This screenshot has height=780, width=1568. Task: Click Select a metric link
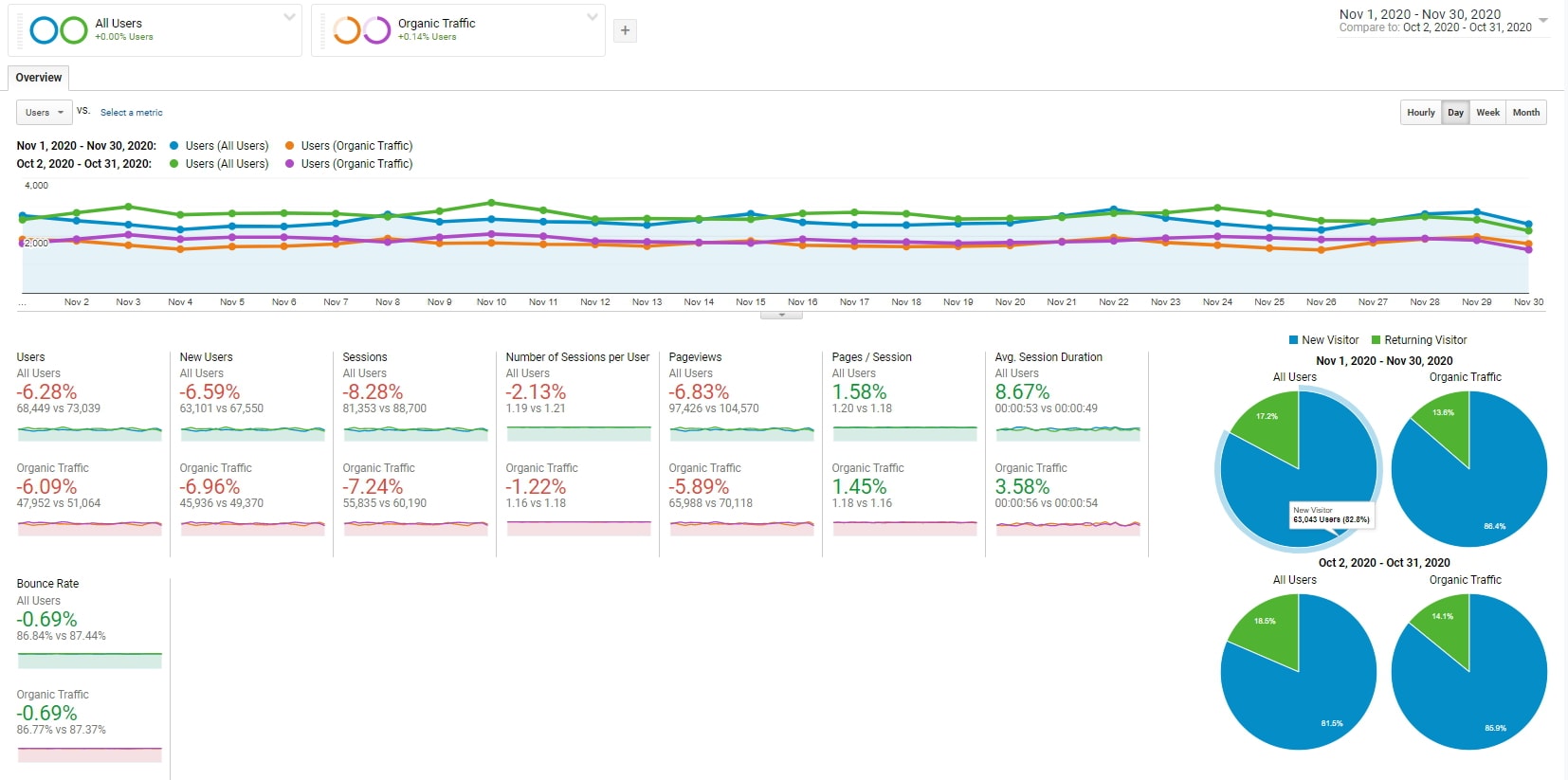point(132,113)
